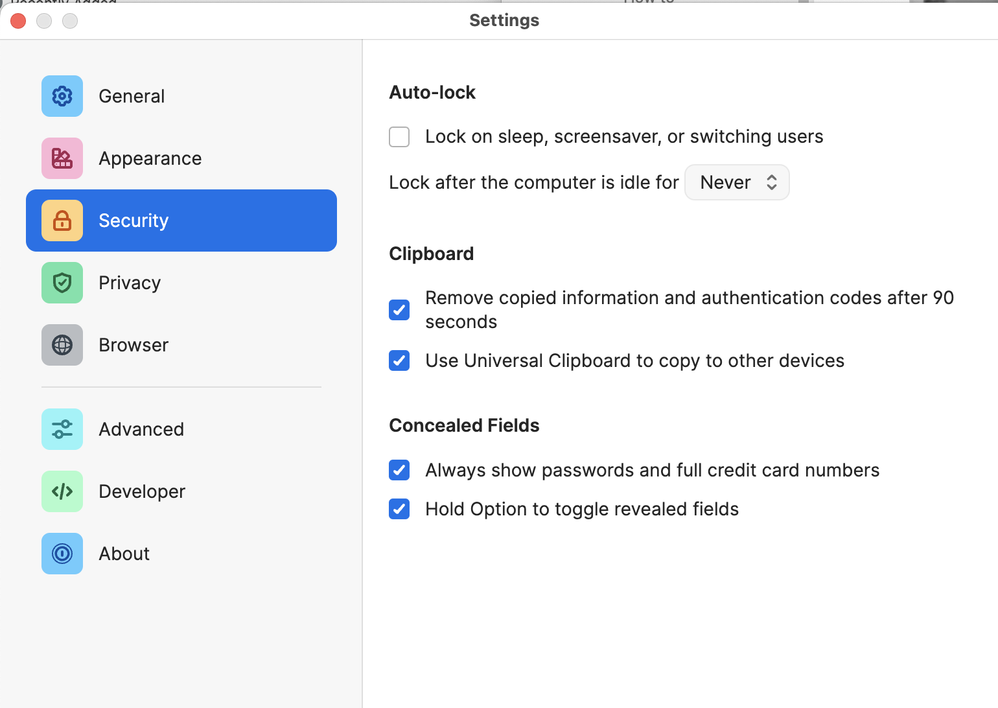Click the Appearance palette icon
The image size is (998, 708).
coord(62,158)
